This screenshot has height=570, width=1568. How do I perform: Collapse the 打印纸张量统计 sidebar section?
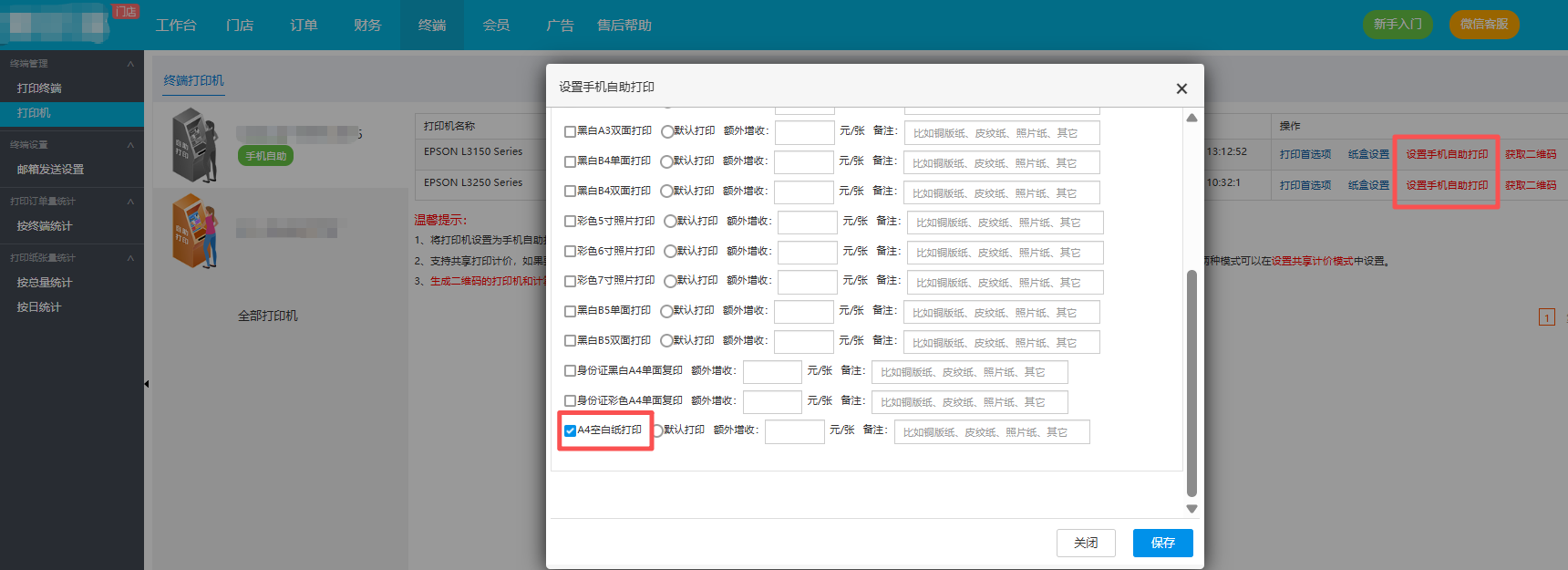pos(130,258)
